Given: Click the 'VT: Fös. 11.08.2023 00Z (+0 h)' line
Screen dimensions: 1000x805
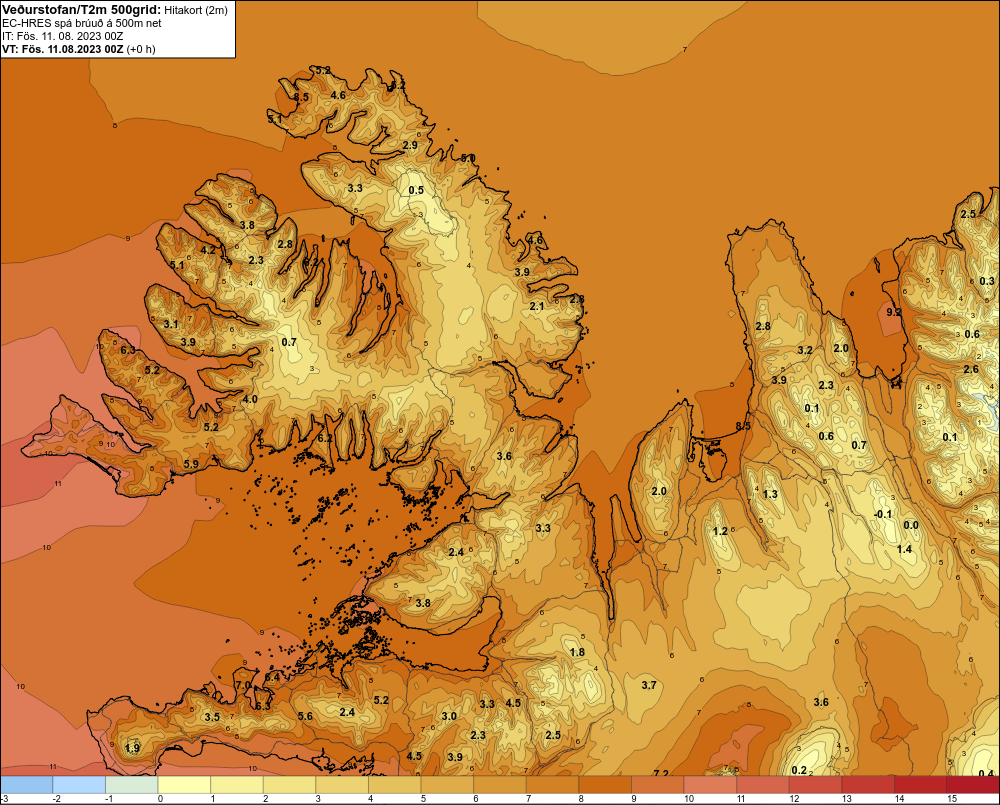Looking at the screenshot, I should [78, 49].
